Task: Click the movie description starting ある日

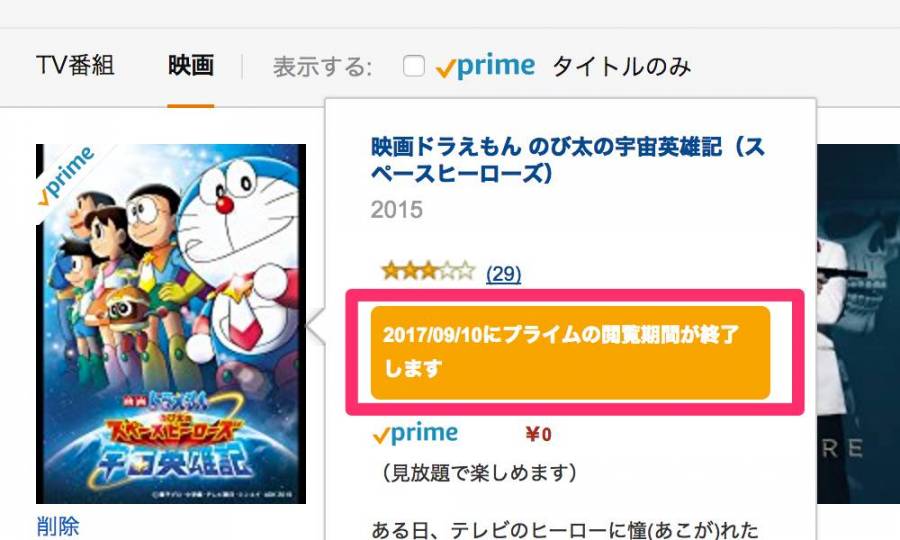Action: pos(565,529)
